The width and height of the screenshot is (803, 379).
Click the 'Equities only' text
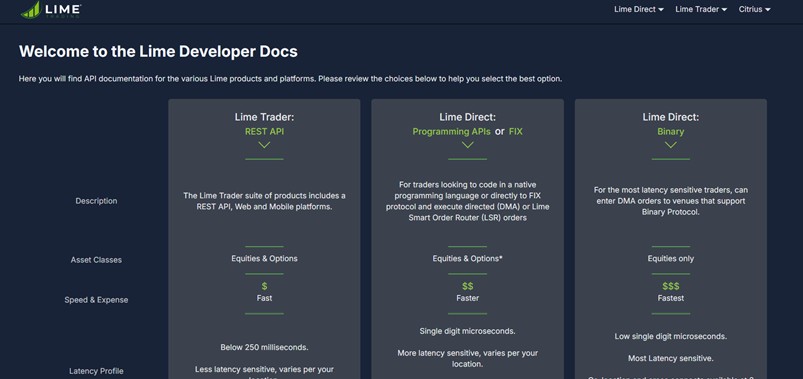click(x=670, y=259)
